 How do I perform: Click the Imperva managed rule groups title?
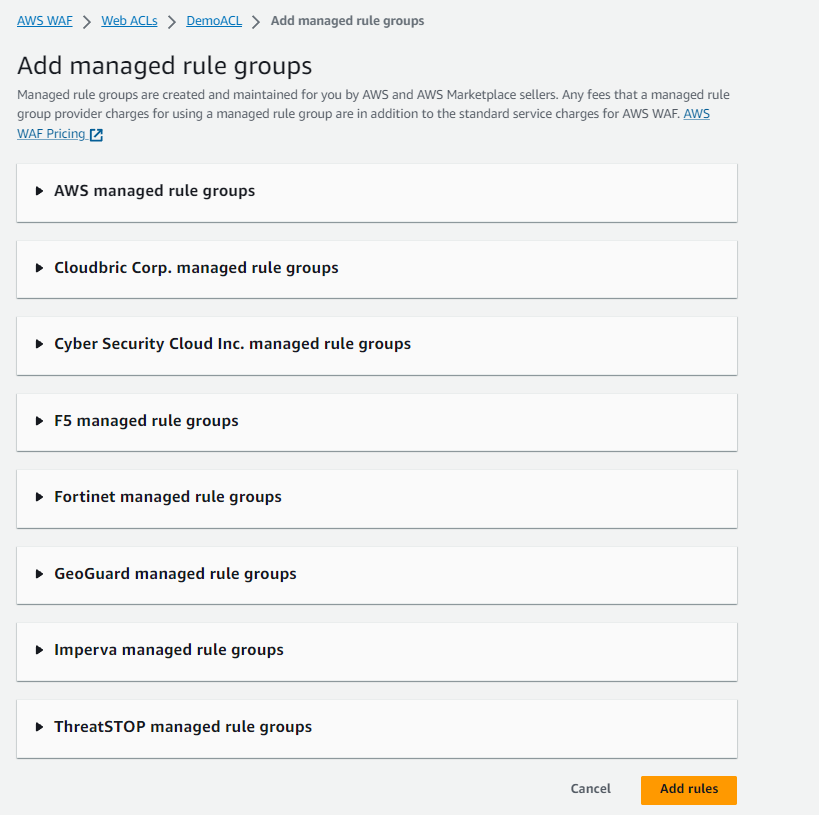[x=169, y=650]
